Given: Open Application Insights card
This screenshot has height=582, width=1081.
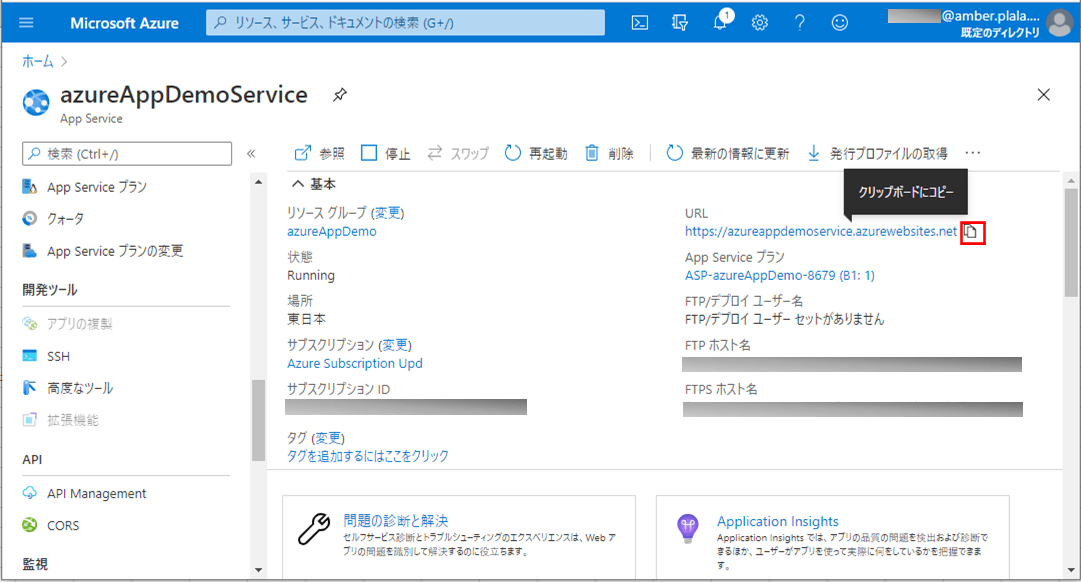Looking at the screenshot, I should (778, 521).
